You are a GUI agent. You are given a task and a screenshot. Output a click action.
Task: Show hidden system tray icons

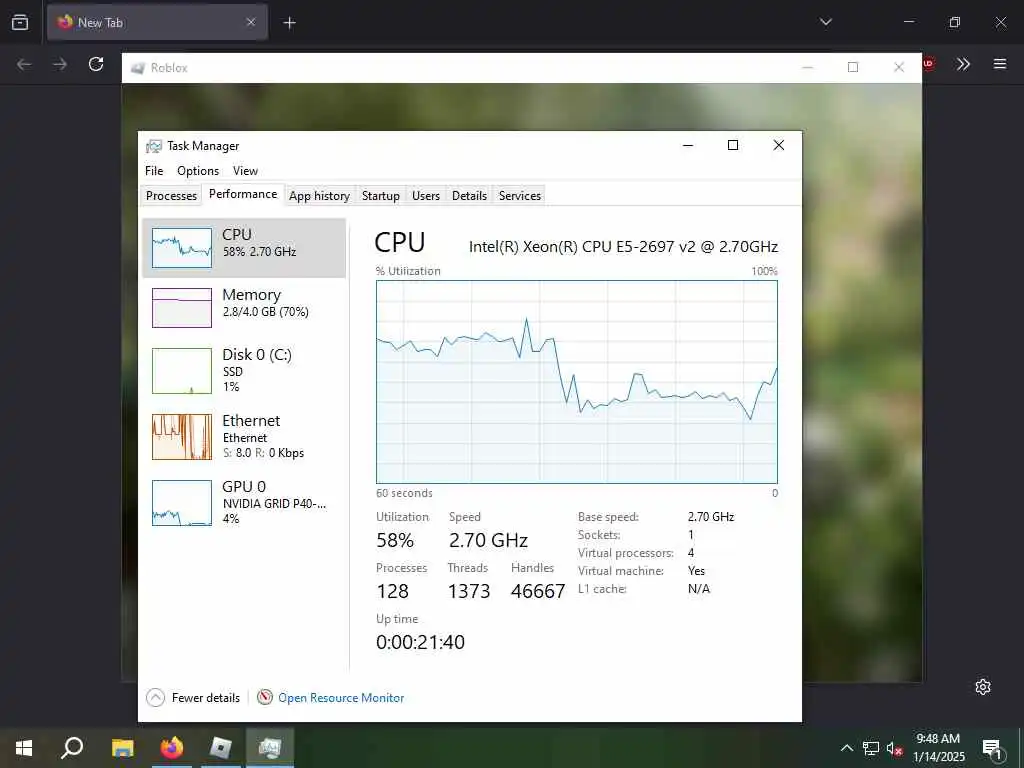pos(846,748)
